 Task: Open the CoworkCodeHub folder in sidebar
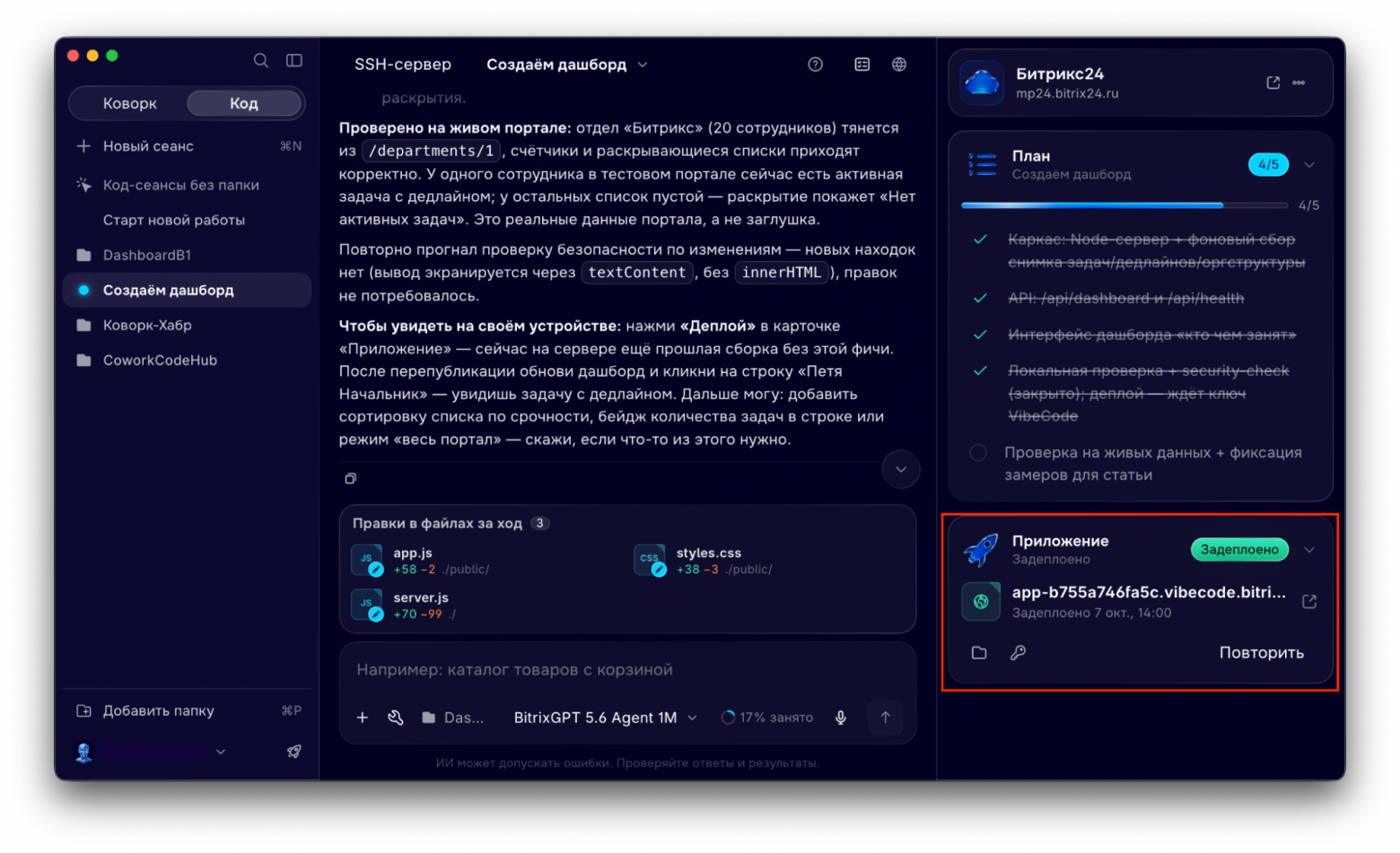(x=187, y=360)
